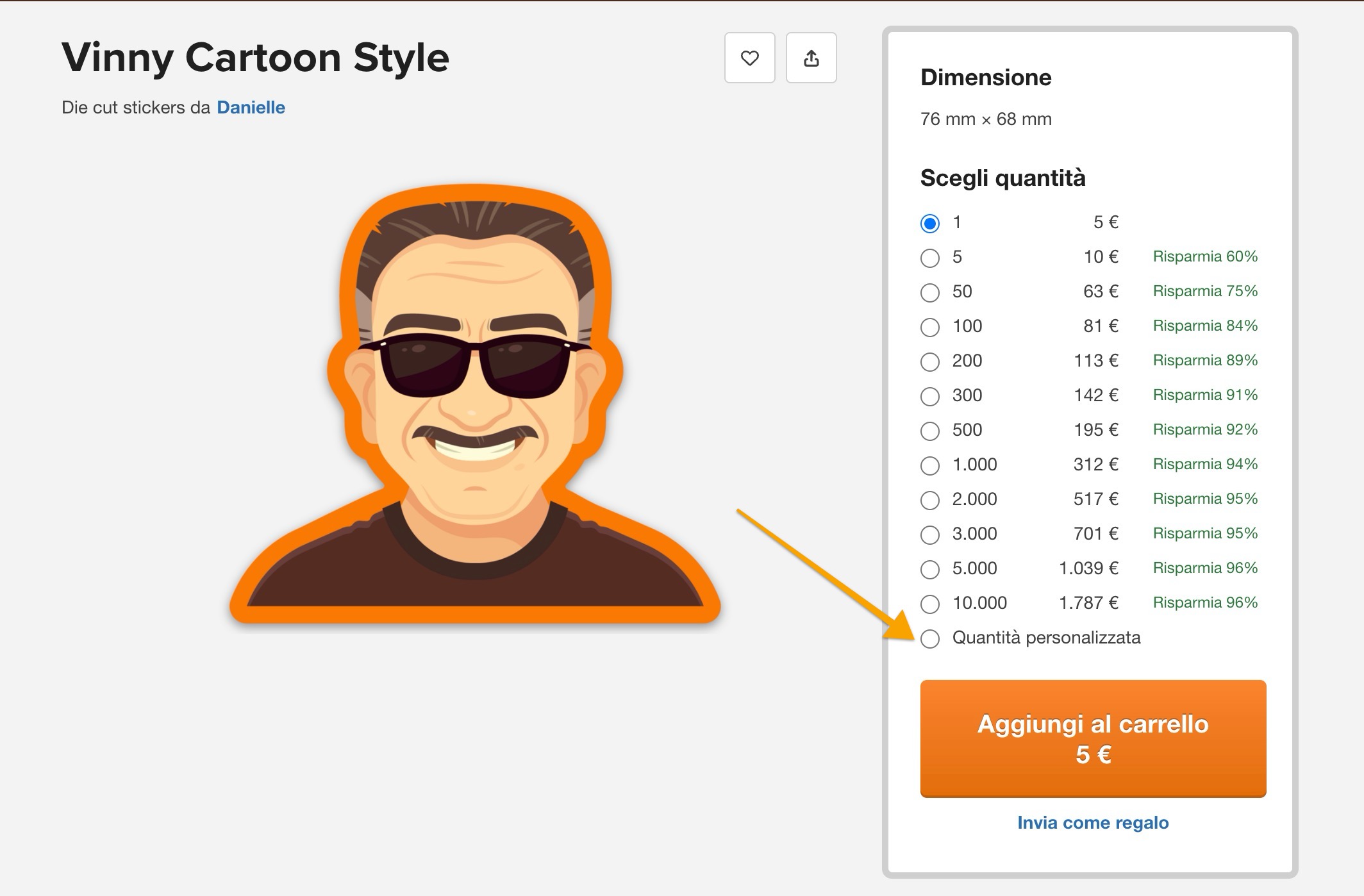Select quantity 1 radio button
The image size is (1364, 896).
coord(929,224)
